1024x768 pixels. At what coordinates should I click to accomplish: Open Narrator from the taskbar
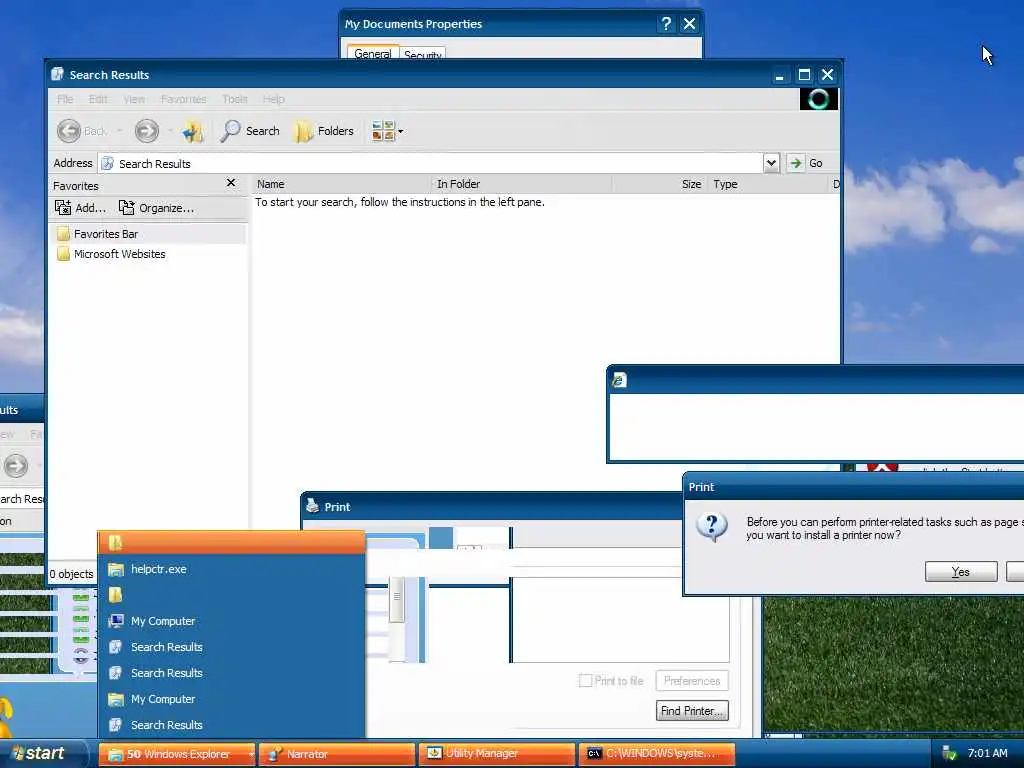(x=336, y=754)
